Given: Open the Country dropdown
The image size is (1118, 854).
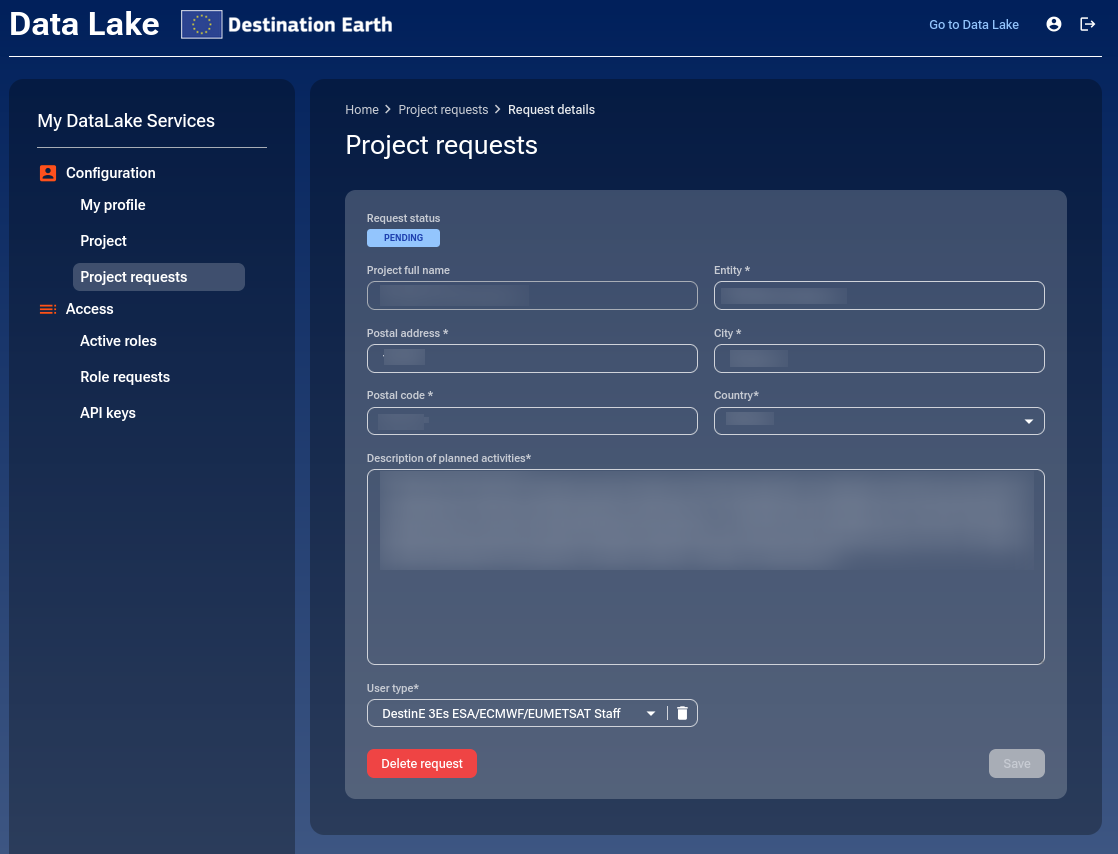Looking at the screenshot, I should pyautogui.click(x=1028, y=421).
